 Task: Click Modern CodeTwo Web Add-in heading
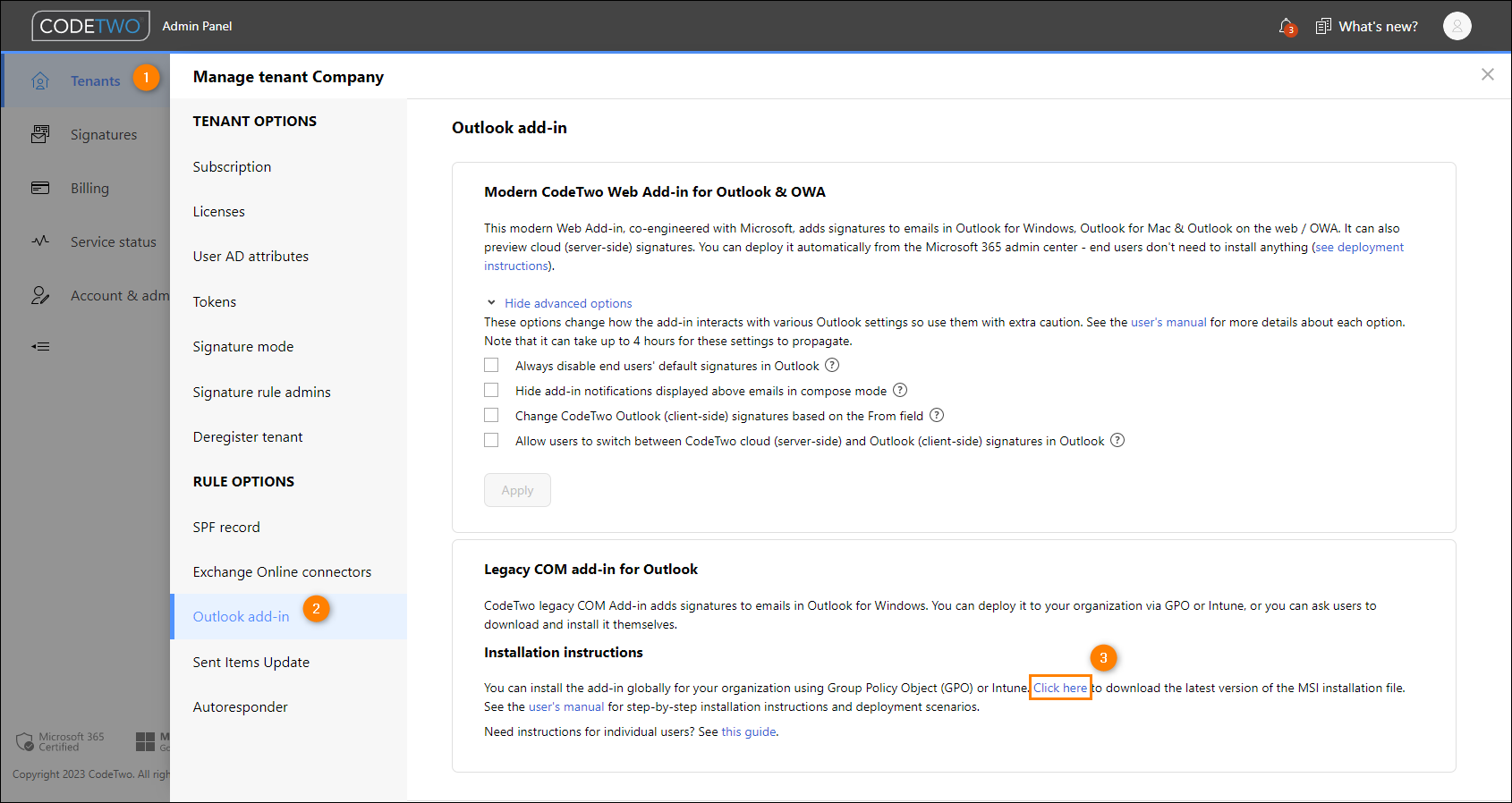[x=655, y=191]
